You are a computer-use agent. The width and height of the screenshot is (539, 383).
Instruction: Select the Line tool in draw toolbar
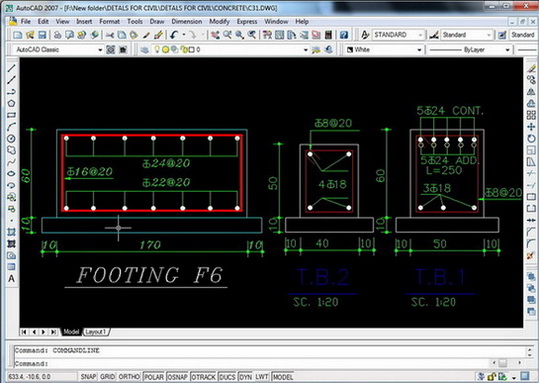coord(11,68)
